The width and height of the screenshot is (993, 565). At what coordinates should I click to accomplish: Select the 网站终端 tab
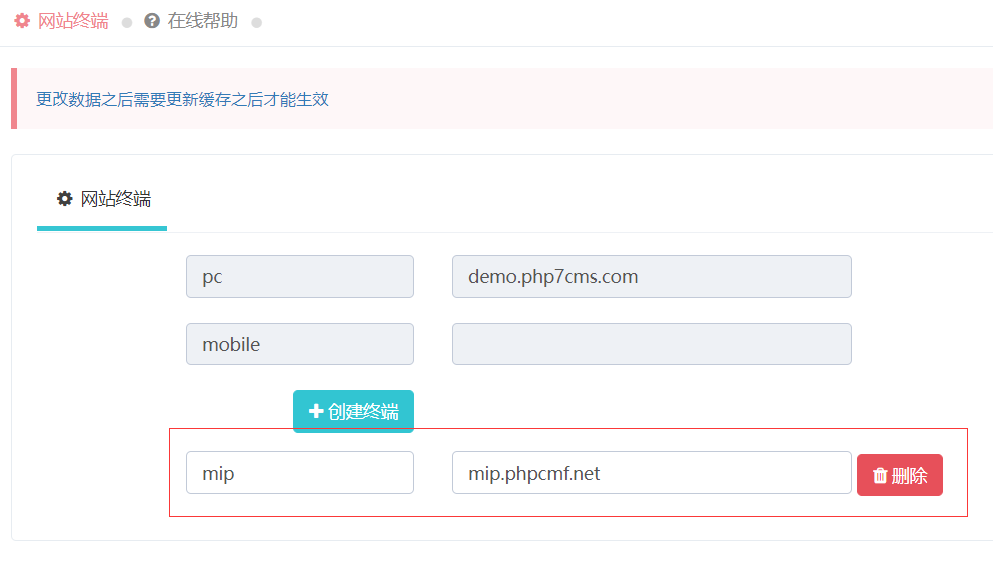pos(102,200)
